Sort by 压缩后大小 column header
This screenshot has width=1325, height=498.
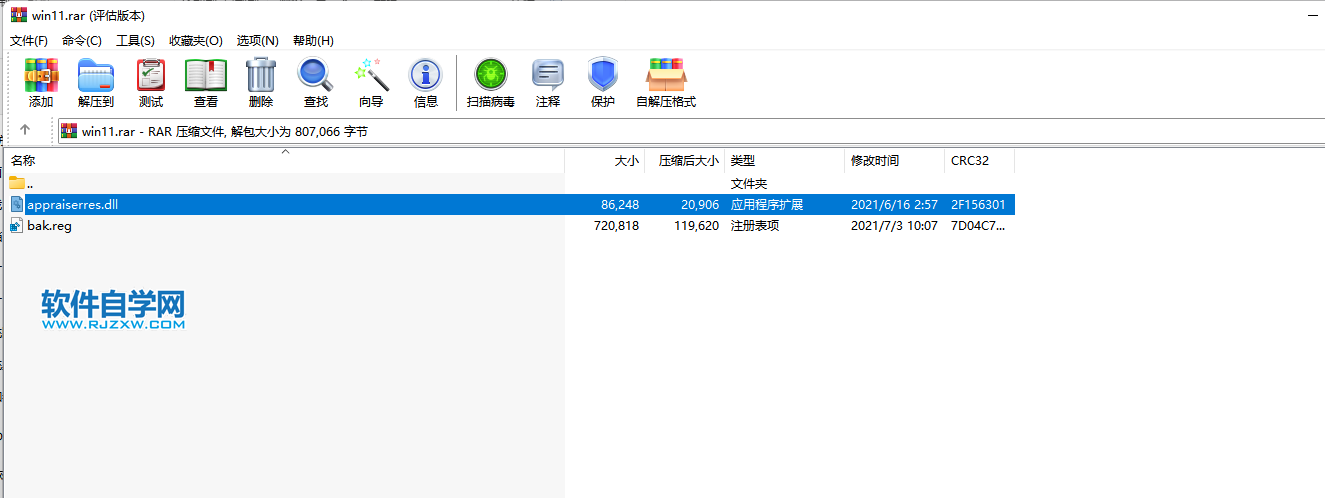point(685,160)
